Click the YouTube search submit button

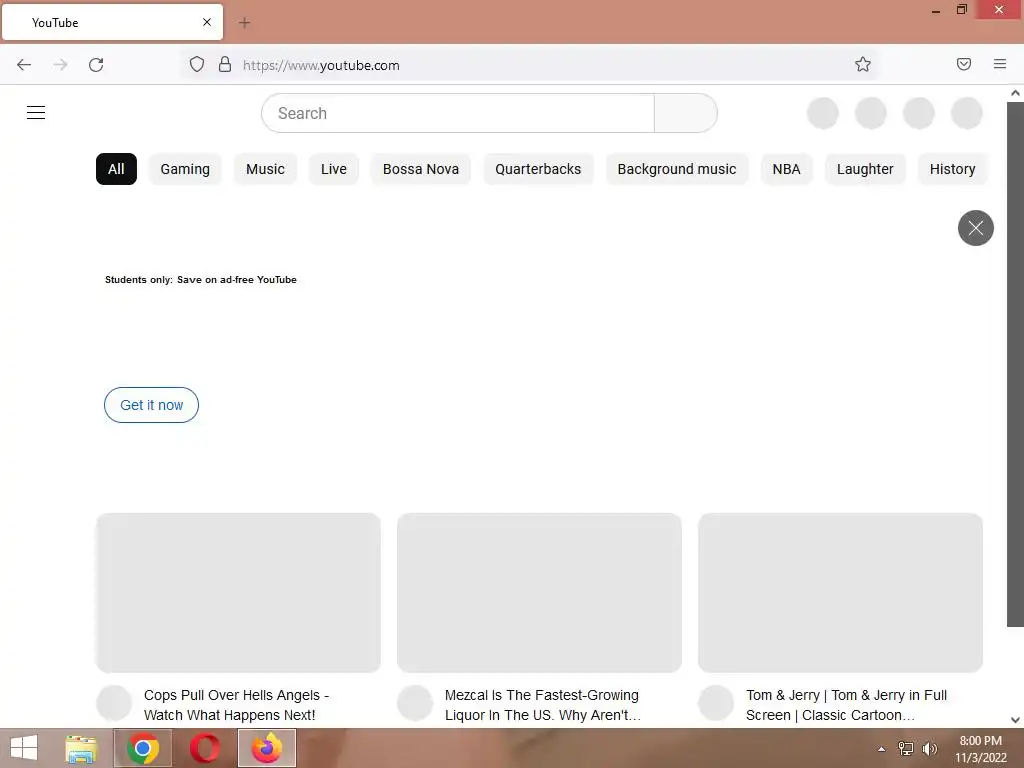click(686, 113)
